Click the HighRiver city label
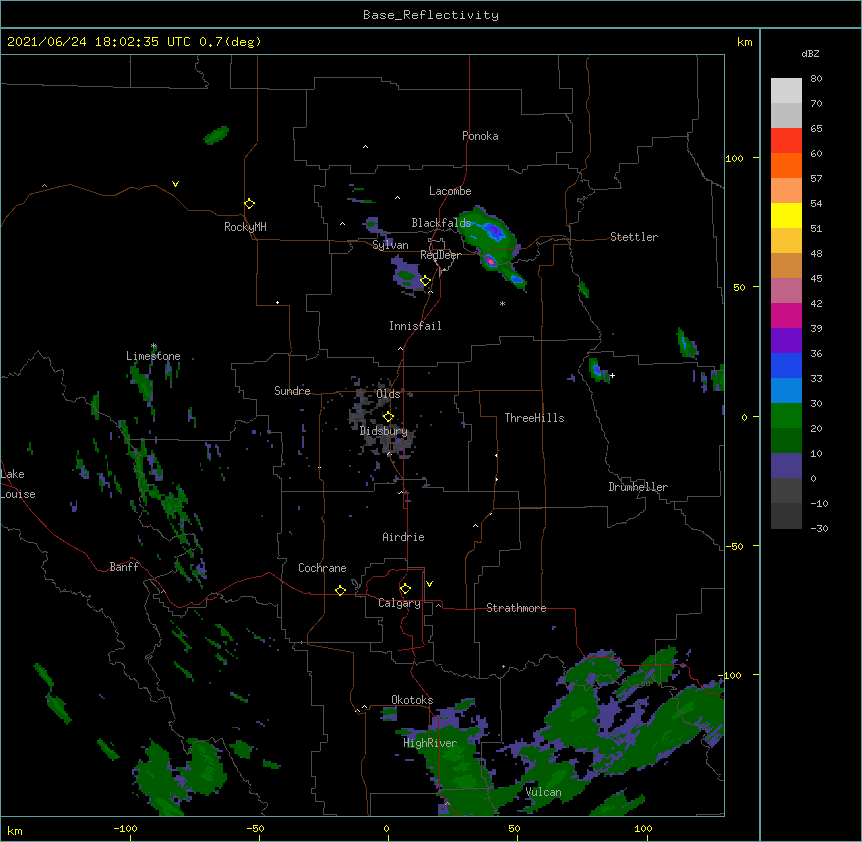The width and height of the screenshot is (862, 842). pos(430,743)
